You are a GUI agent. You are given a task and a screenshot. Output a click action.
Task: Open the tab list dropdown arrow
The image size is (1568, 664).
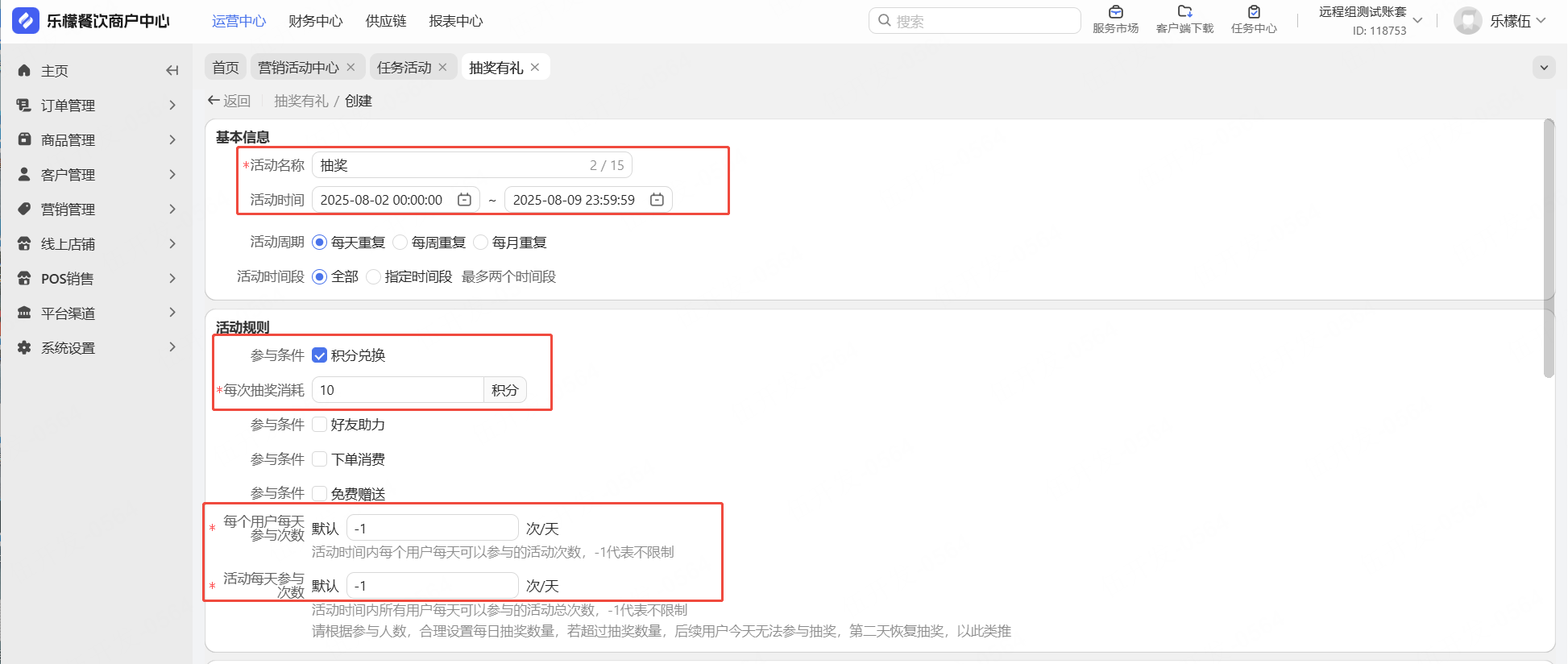click(x=1544, y=68)
